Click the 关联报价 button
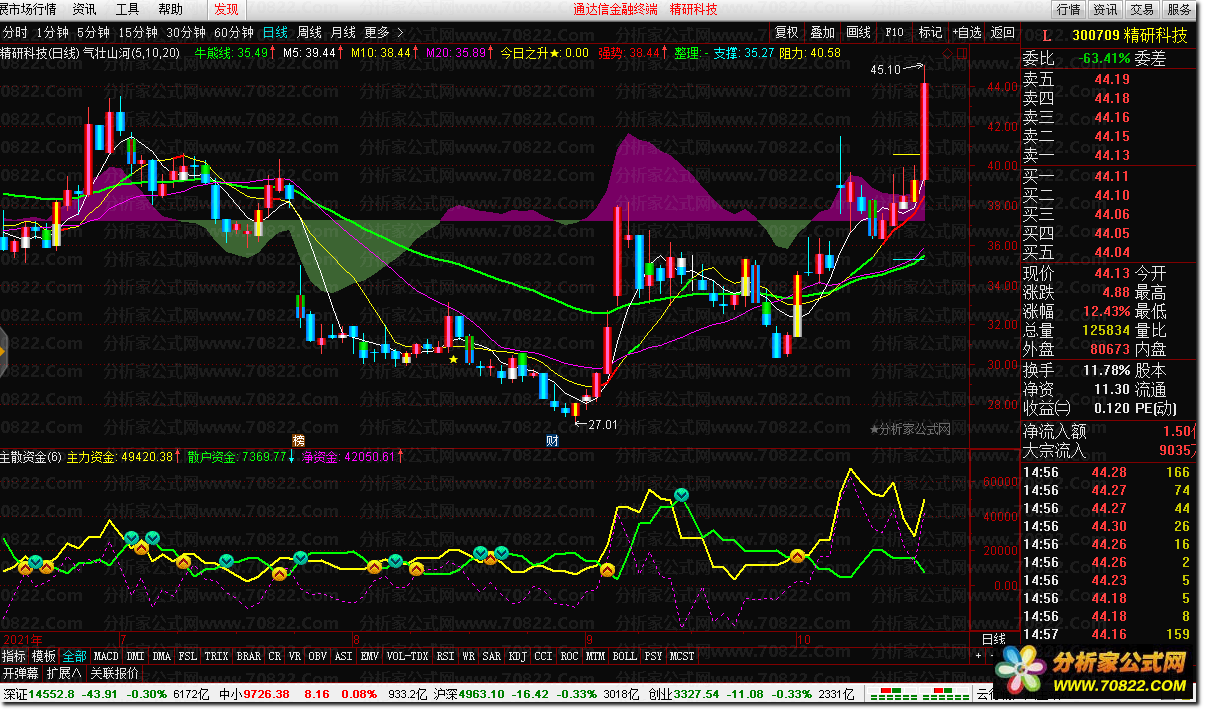This screenshot has height=710, width=1205. point(114,673)
